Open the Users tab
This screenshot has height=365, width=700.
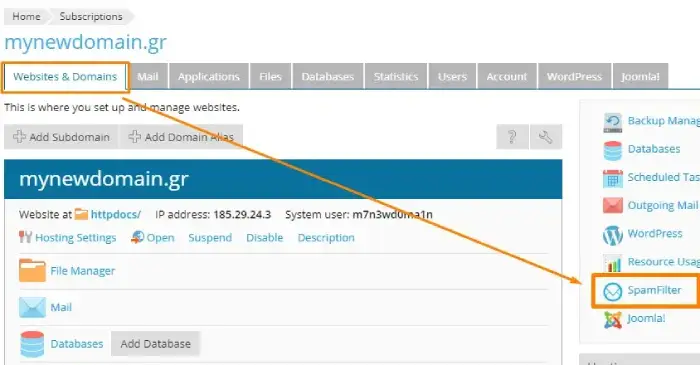[x=452, y=77]
